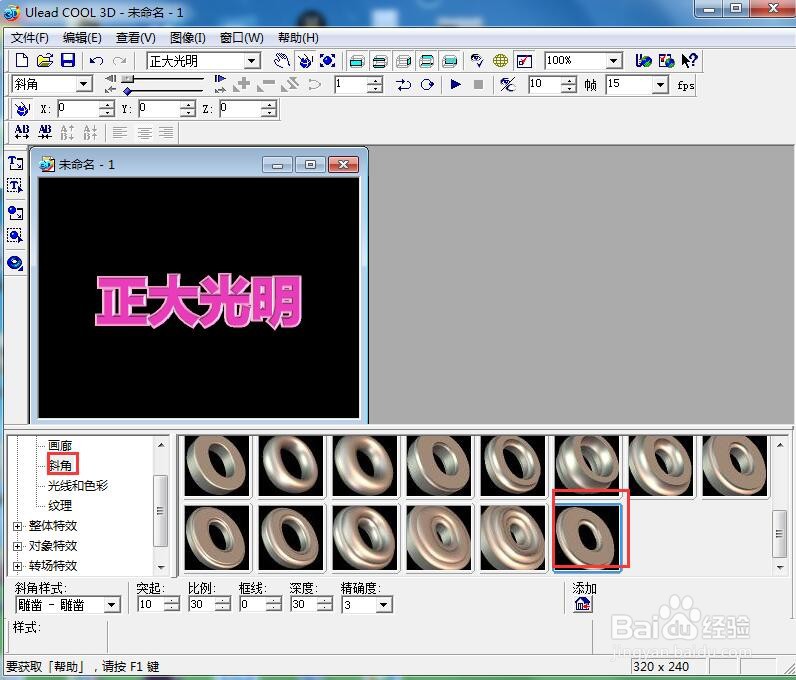Viewport: 796px width, 680px height.
Task: Click the 框线 value field
Action: pos(253,604)
